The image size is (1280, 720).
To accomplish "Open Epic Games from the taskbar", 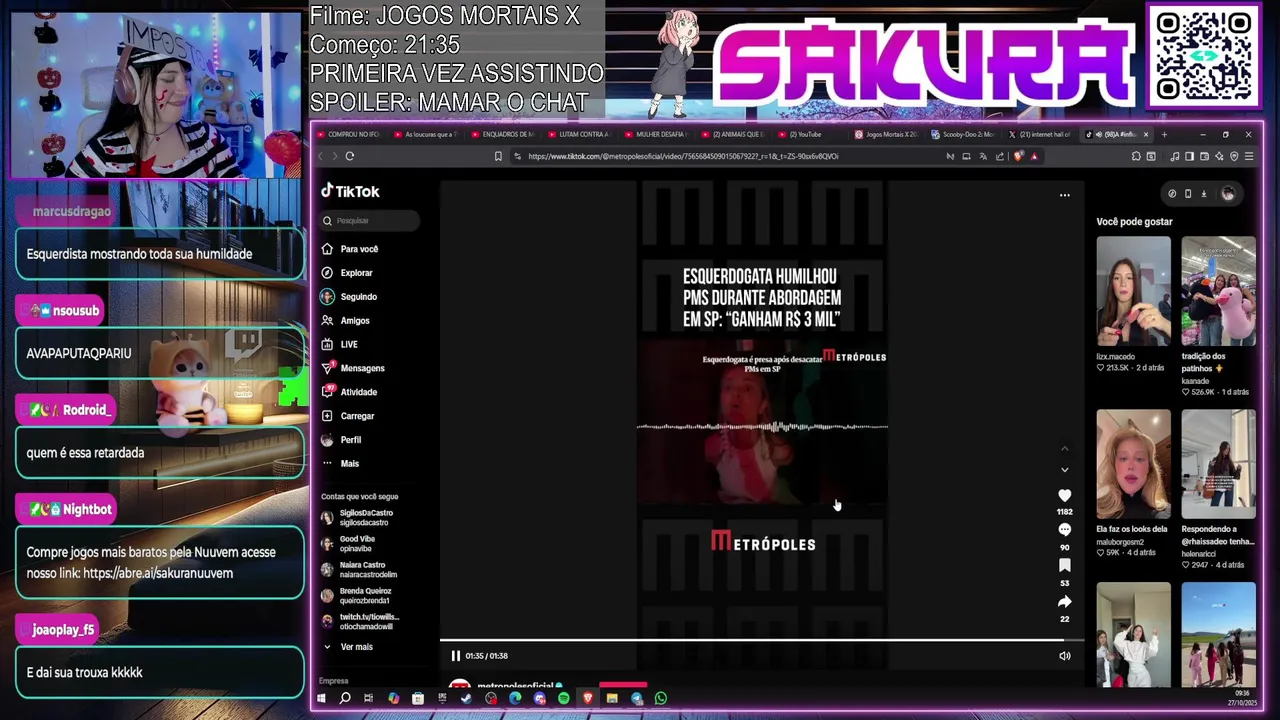I will point(442,698).
